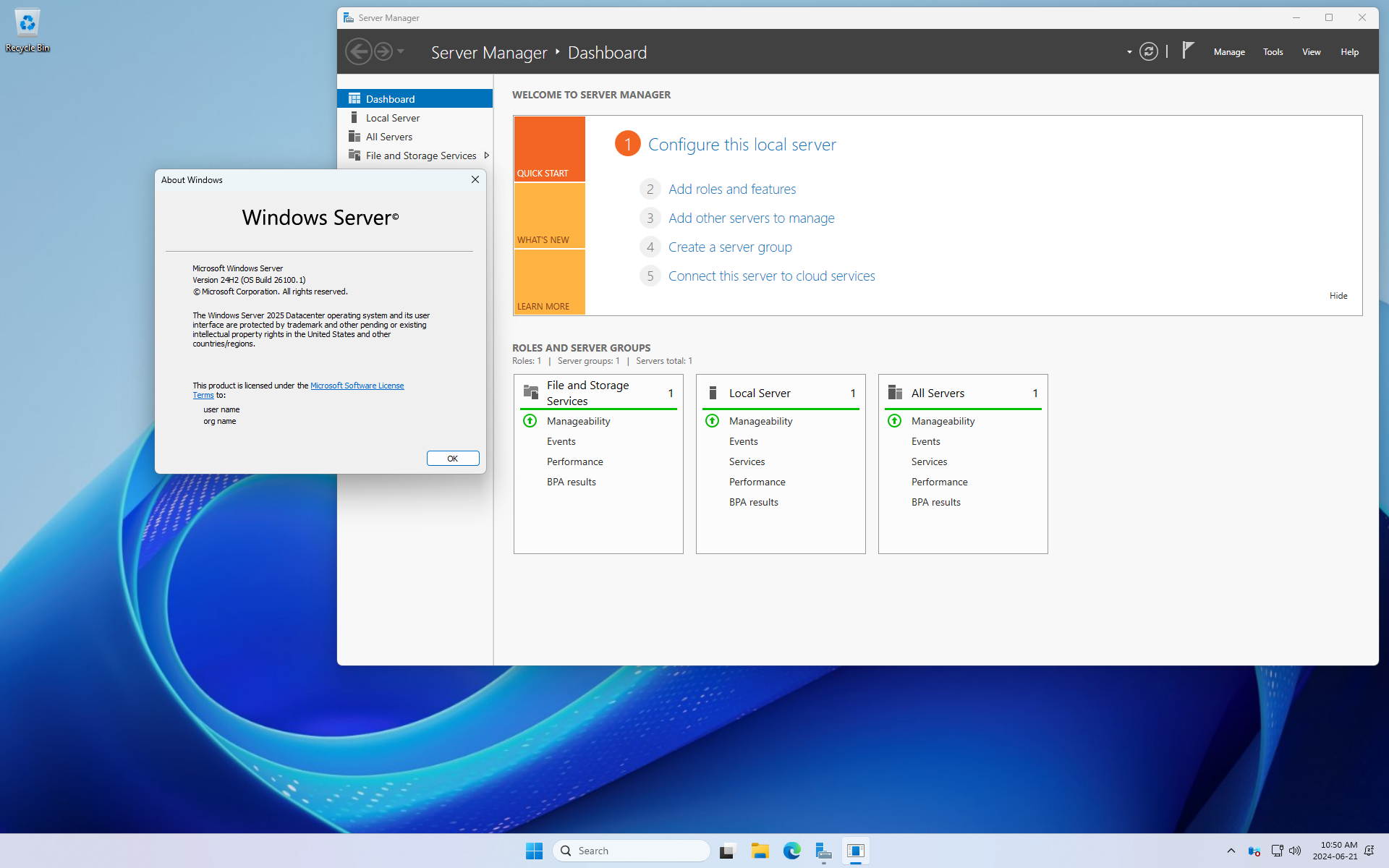This screenshot has width=1389, height=868.
Task: Click Hide in the welcome panel
Action: coord(1338,295)
